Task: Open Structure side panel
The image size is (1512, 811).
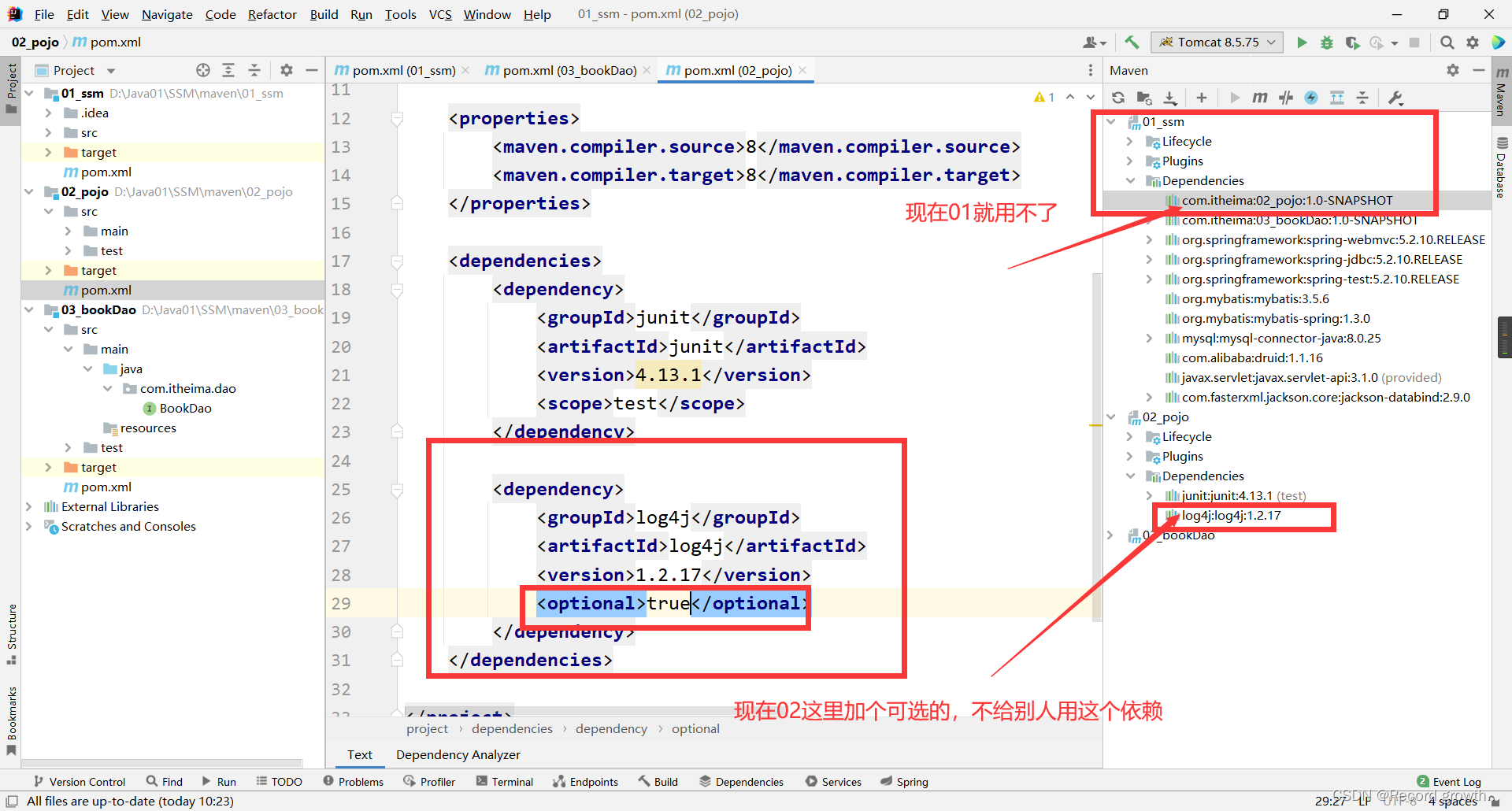Action: point(12,635)
